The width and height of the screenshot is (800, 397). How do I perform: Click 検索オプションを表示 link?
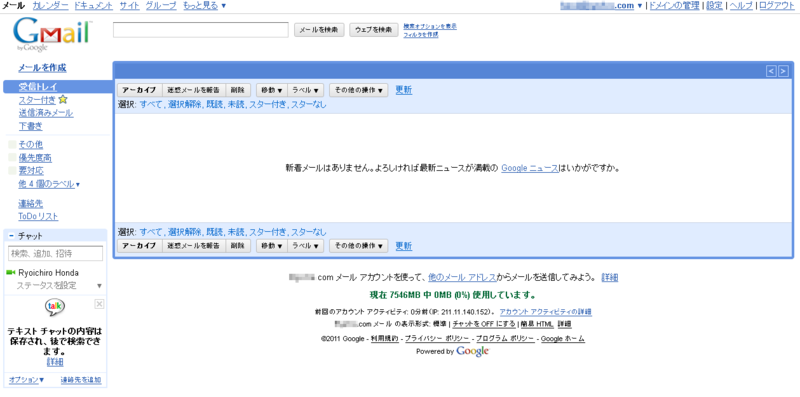point(430,26)
